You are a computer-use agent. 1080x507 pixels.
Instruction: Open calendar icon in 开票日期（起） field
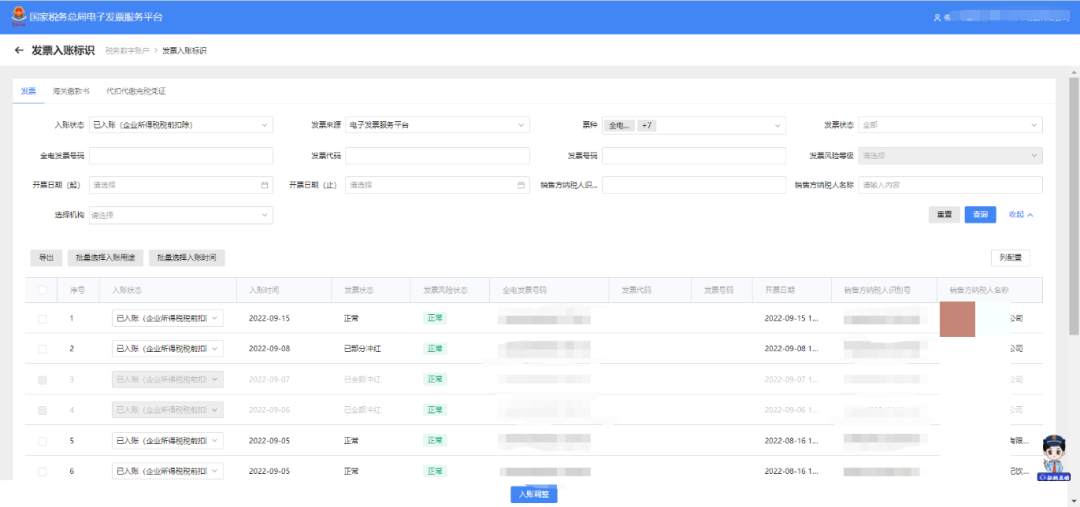coord(265,185)
